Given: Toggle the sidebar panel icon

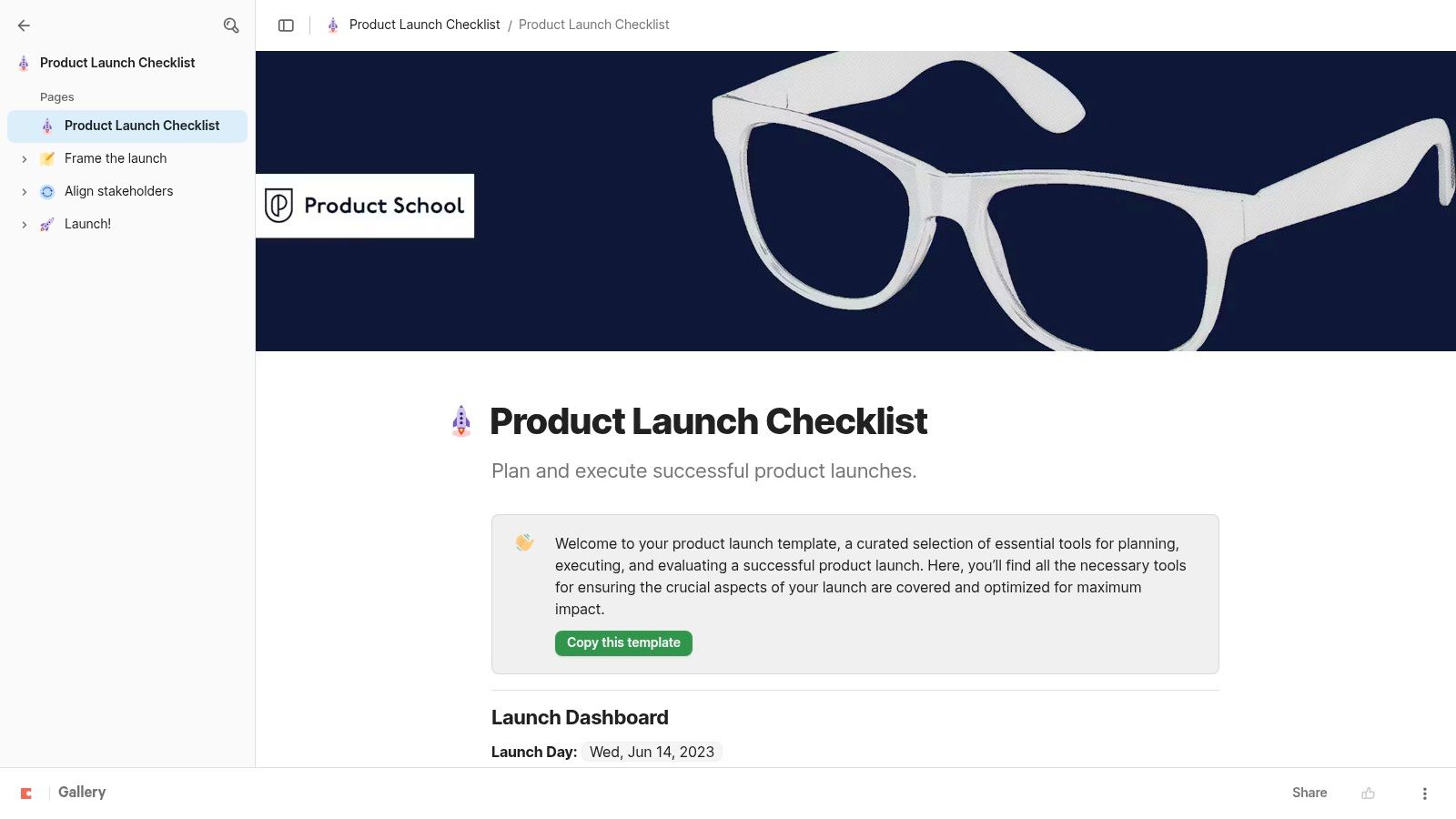Looking at the screenshot, I should tap(286, 25).
